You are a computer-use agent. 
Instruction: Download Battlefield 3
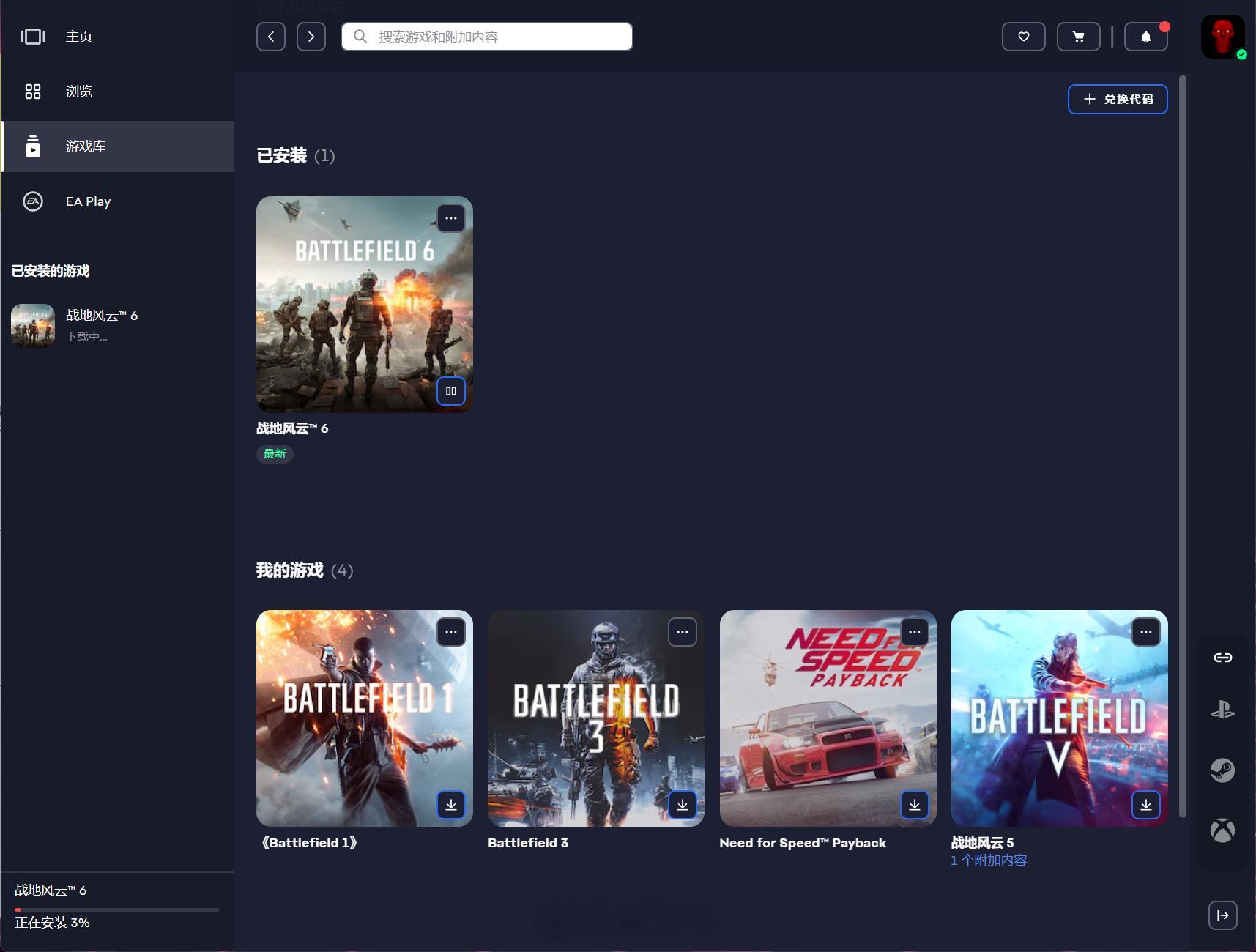point(683,805)
